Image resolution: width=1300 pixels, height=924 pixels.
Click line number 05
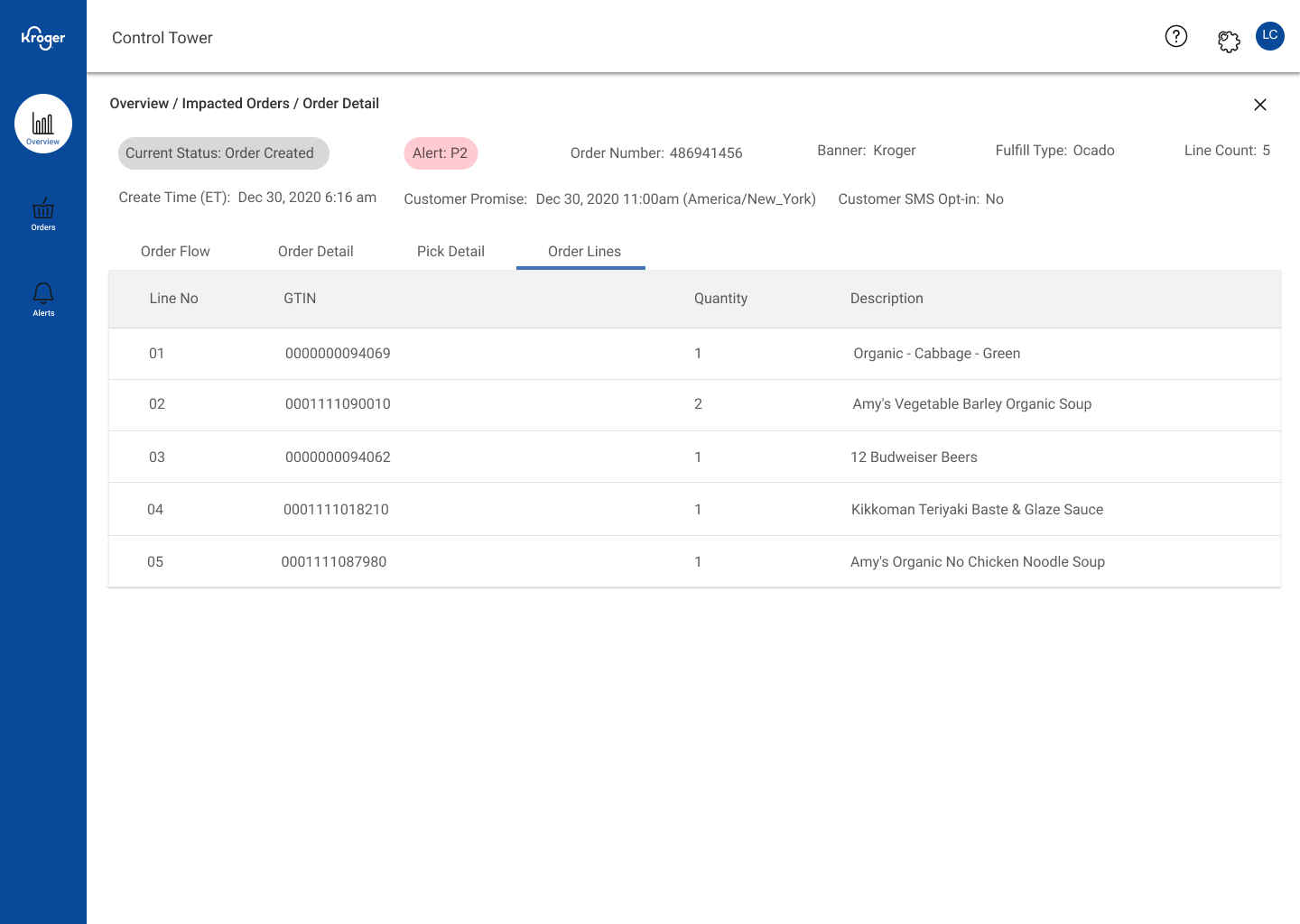click(155, 562)
